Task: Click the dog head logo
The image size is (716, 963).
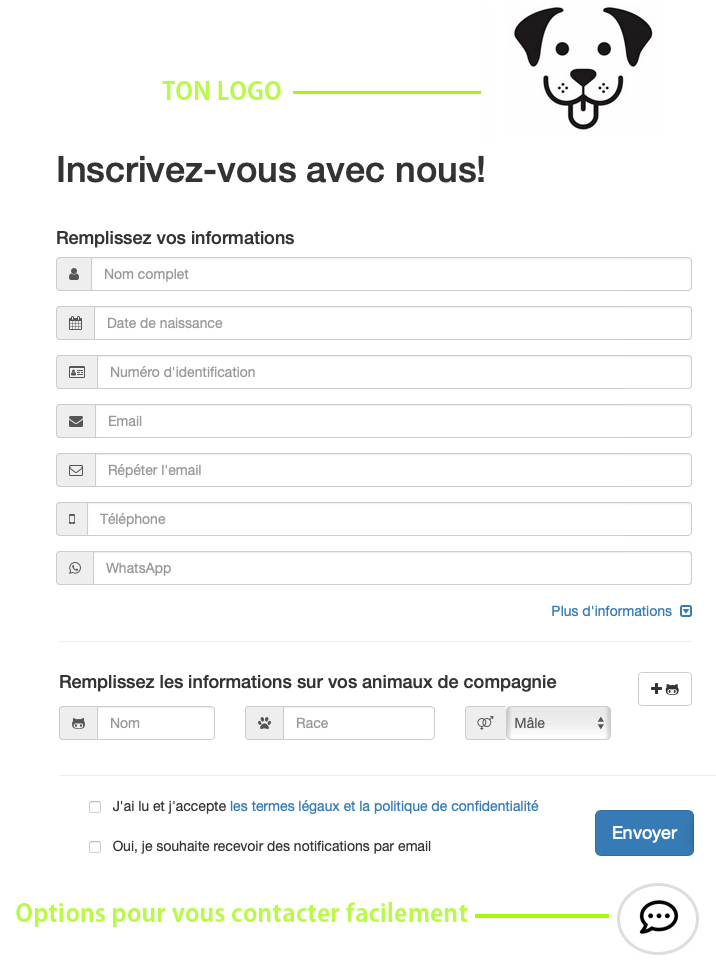Action: (x=583, y=68)
